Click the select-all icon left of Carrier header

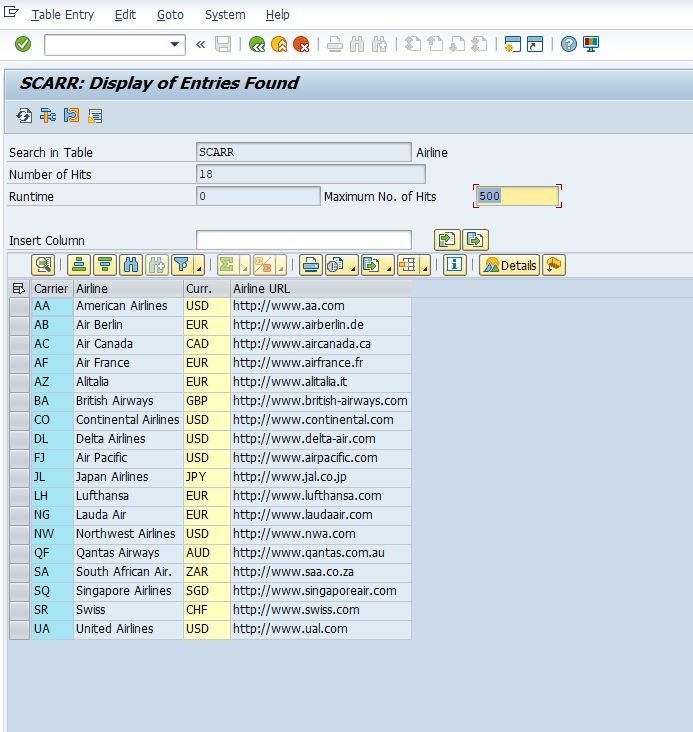click(19, 289)
